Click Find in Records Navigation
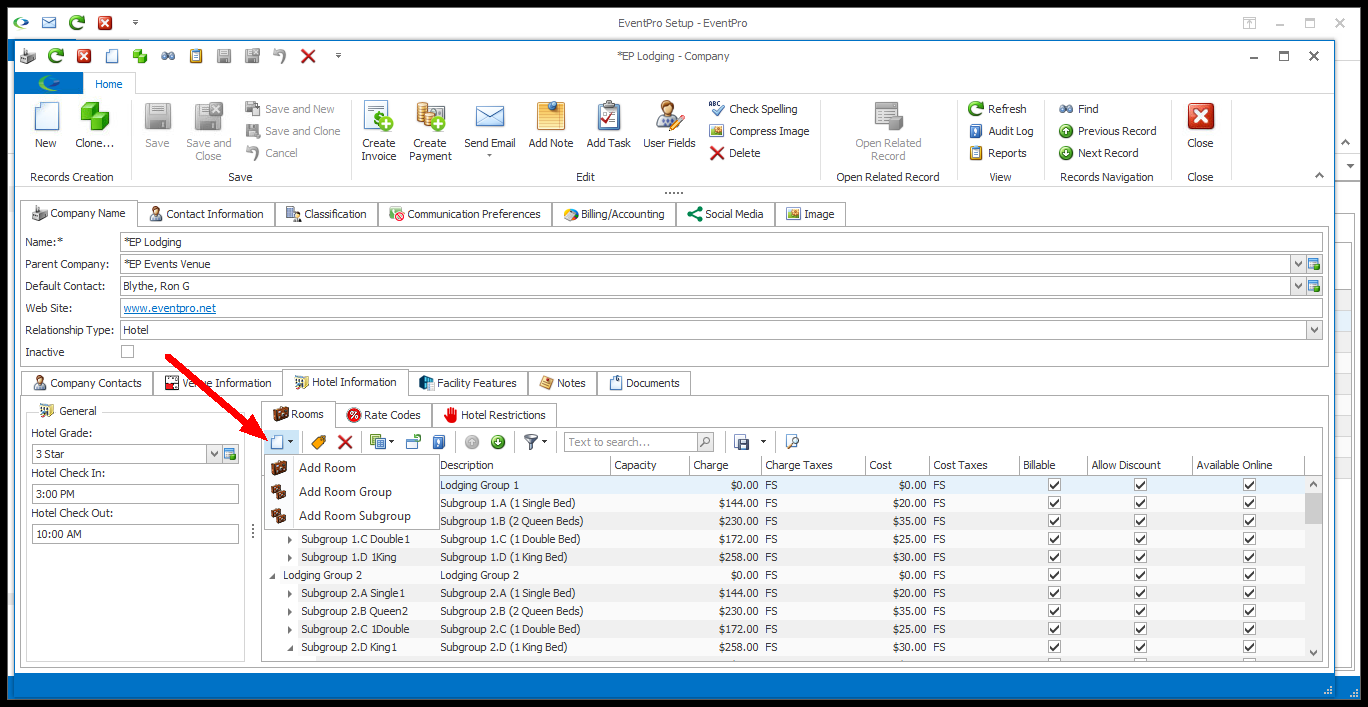This screenshot has height=707, width=1368. tap(1078, 109)
